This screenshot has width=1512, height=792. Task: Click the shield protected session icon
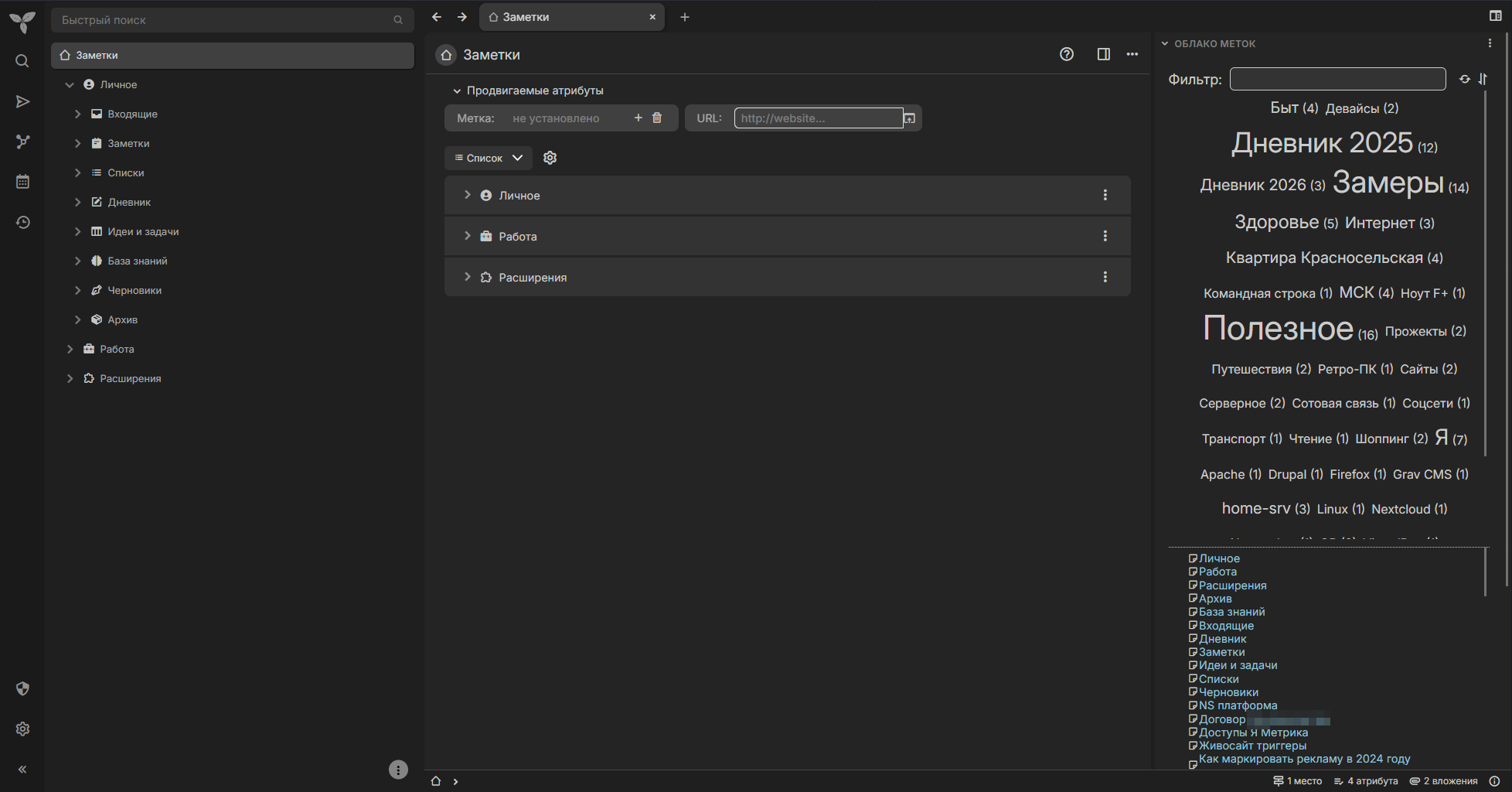pos(22,688)
